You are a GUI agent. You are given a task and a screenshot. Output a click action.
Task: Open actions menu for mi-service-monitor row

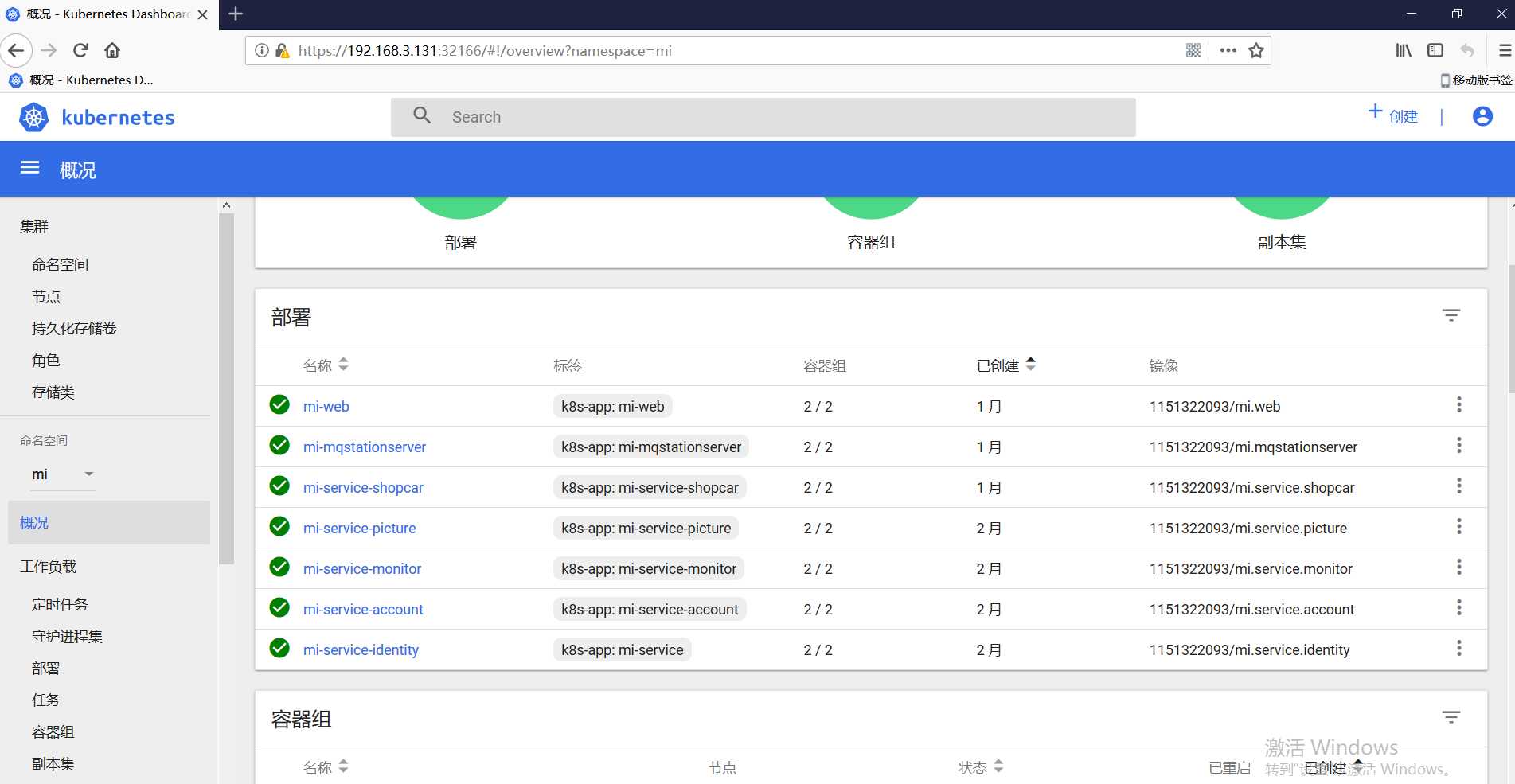[x=1459, y=567]
